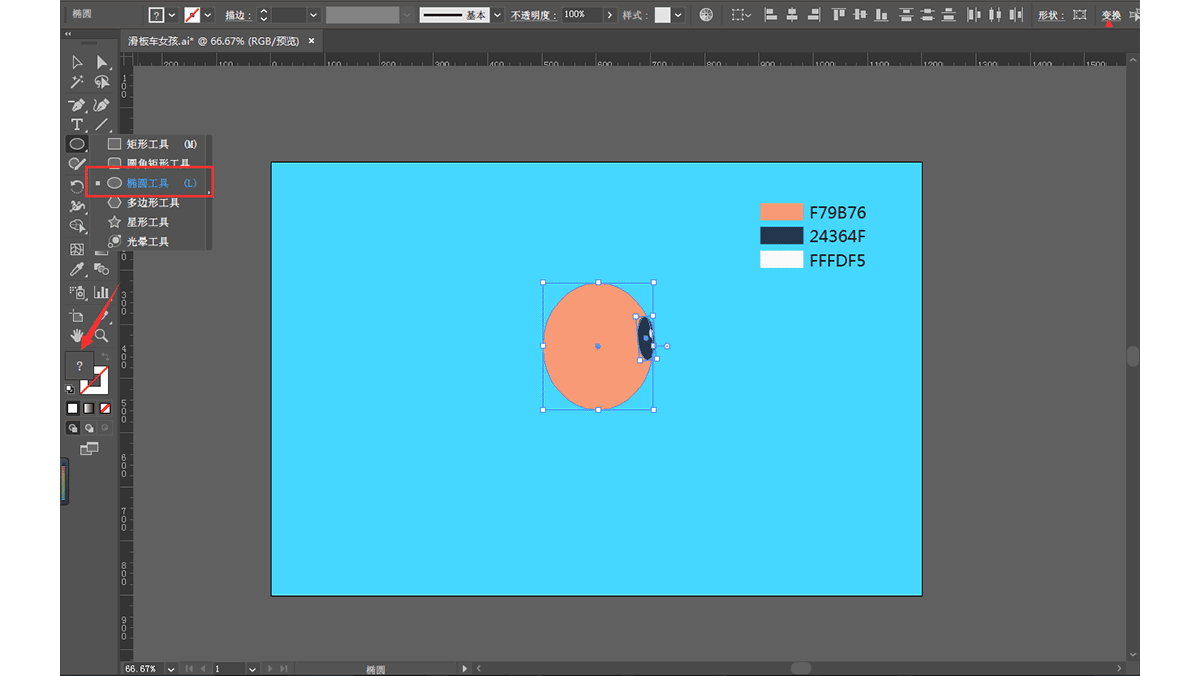
Task: Expand opacity slider arrow
Action: (610, 15)
